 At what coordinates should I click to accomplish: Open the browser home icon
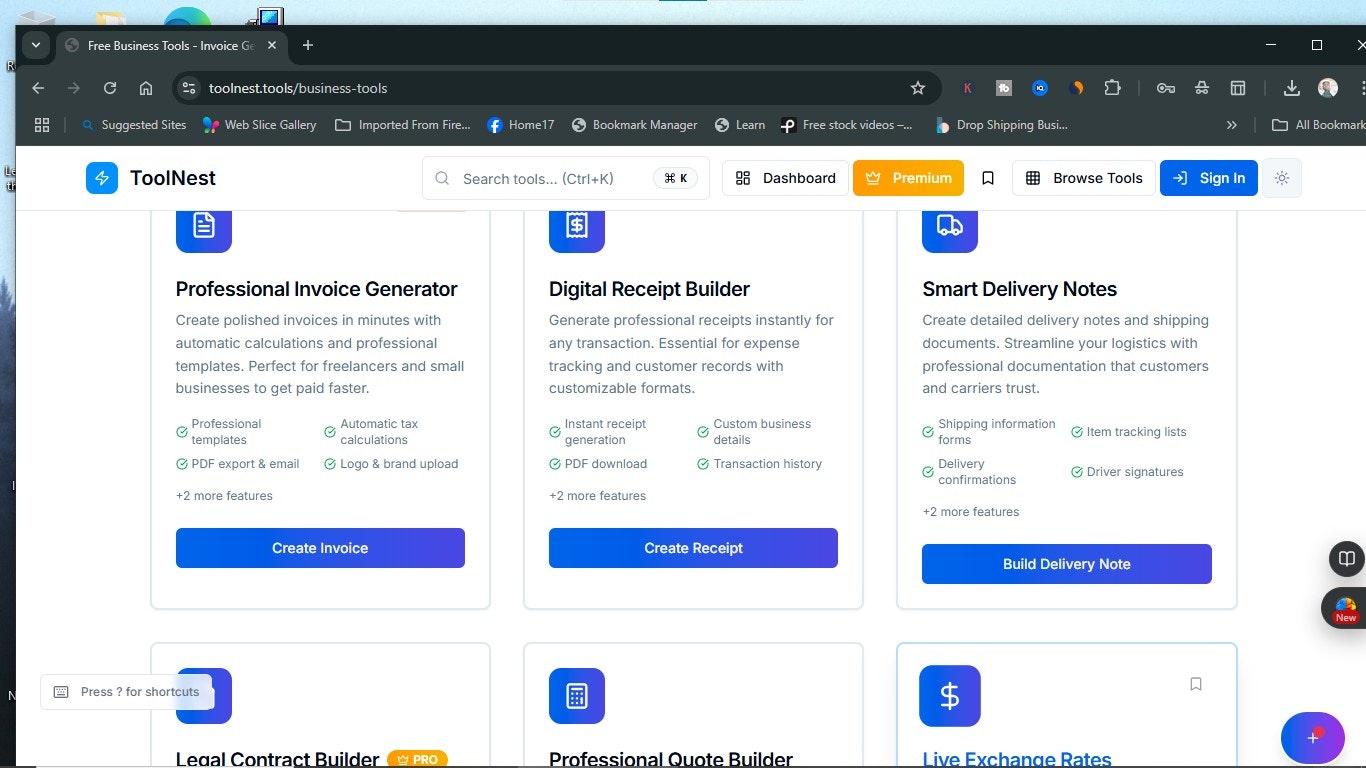146,88
